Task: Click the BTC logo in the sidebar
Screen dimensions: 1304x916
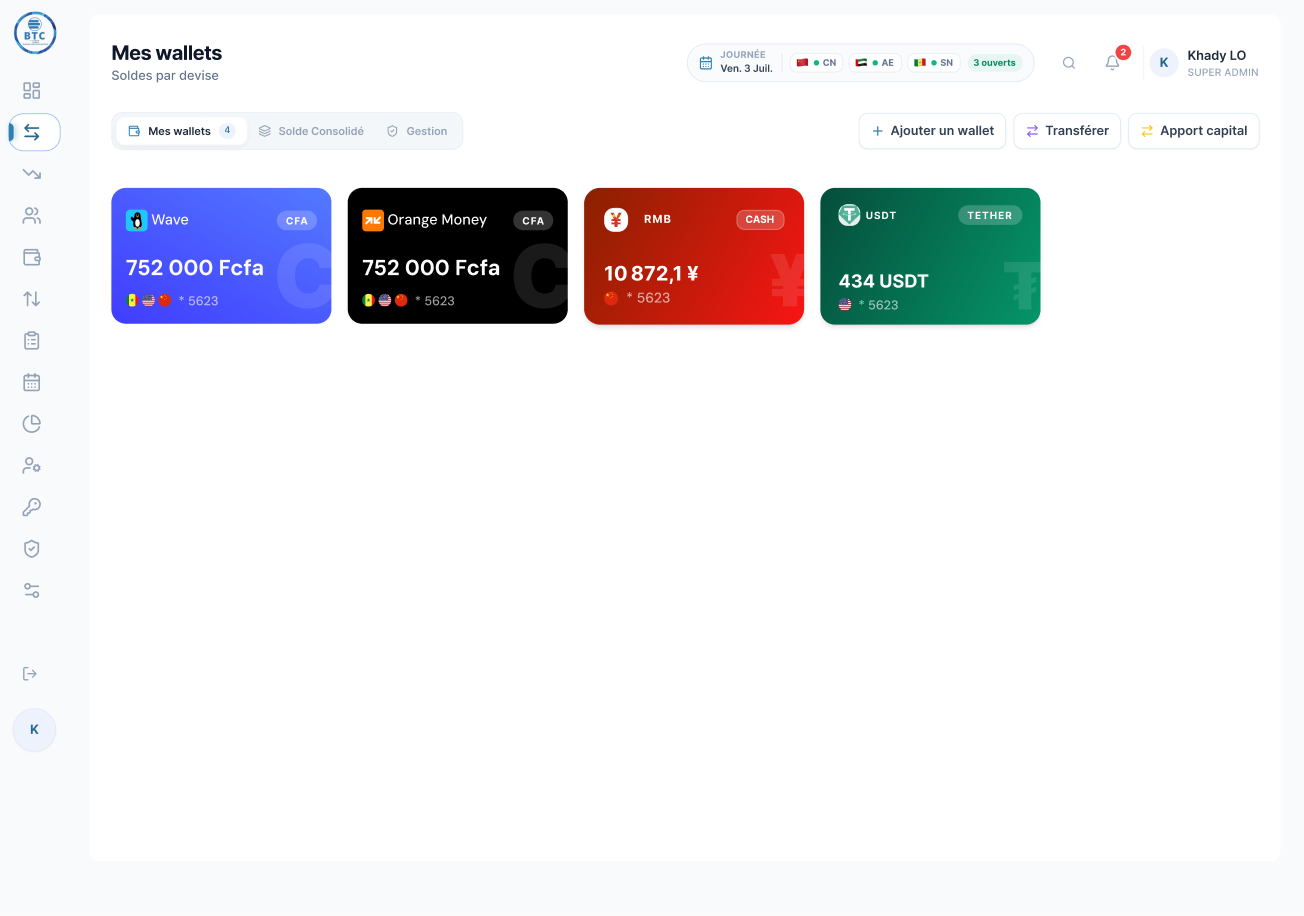Action: click(x=35, y=33)
